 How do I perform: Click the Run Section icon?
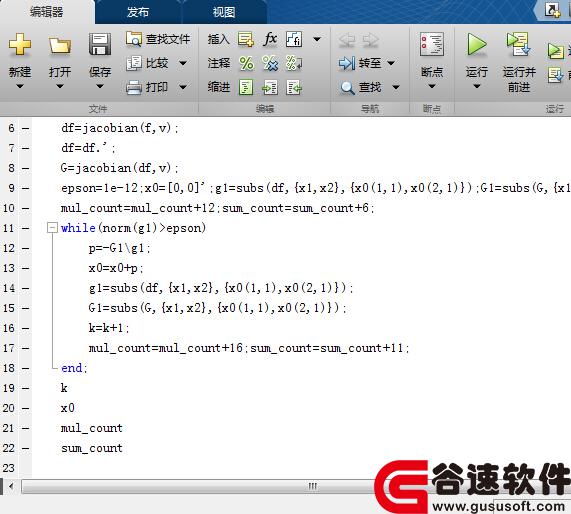click(x=555, y=51)
